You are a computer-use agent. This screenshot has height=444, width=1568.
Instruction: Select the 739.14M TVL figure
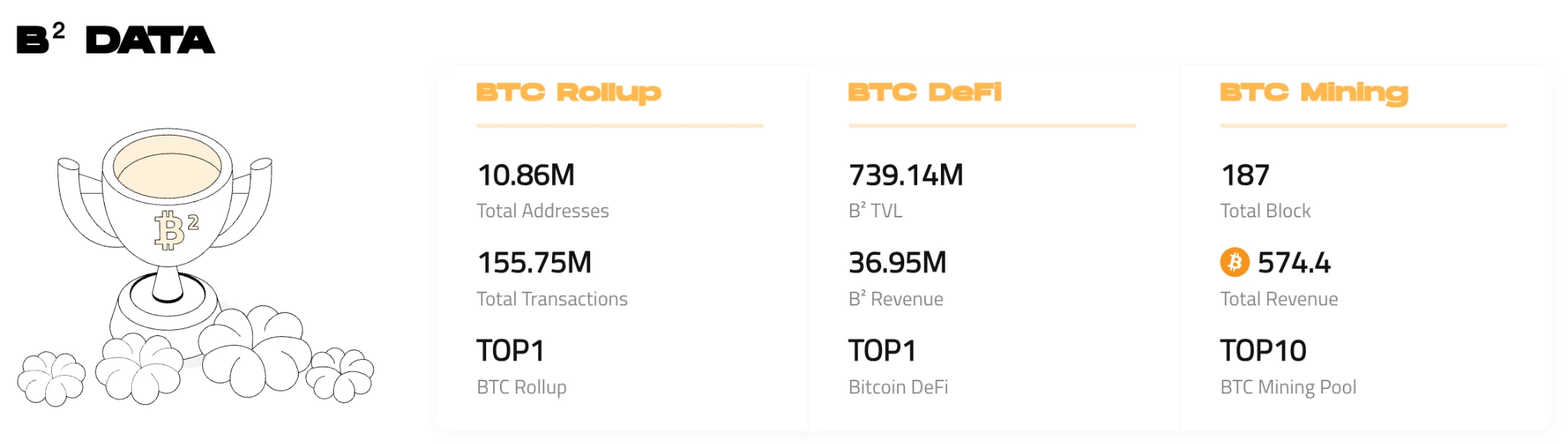coord(906,175)
